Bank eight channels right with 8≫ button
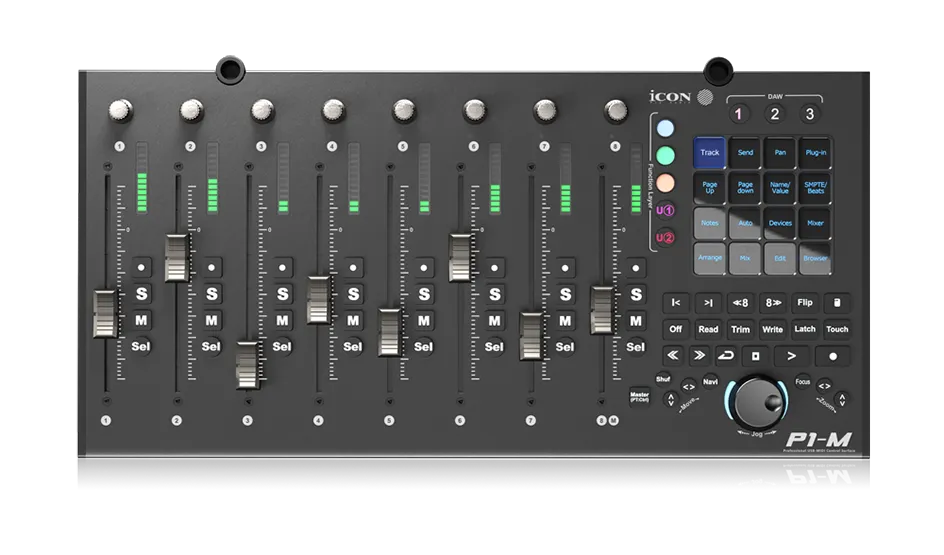This screenshot has height=555, width=944. (x=773, y=303)
